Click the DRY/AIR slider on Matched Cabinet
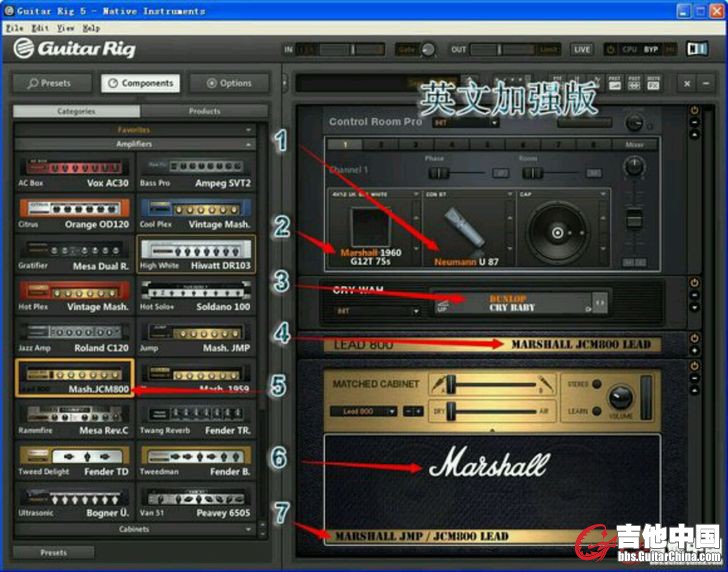Viewport: 728px width, 572px height. pos(492,411)
